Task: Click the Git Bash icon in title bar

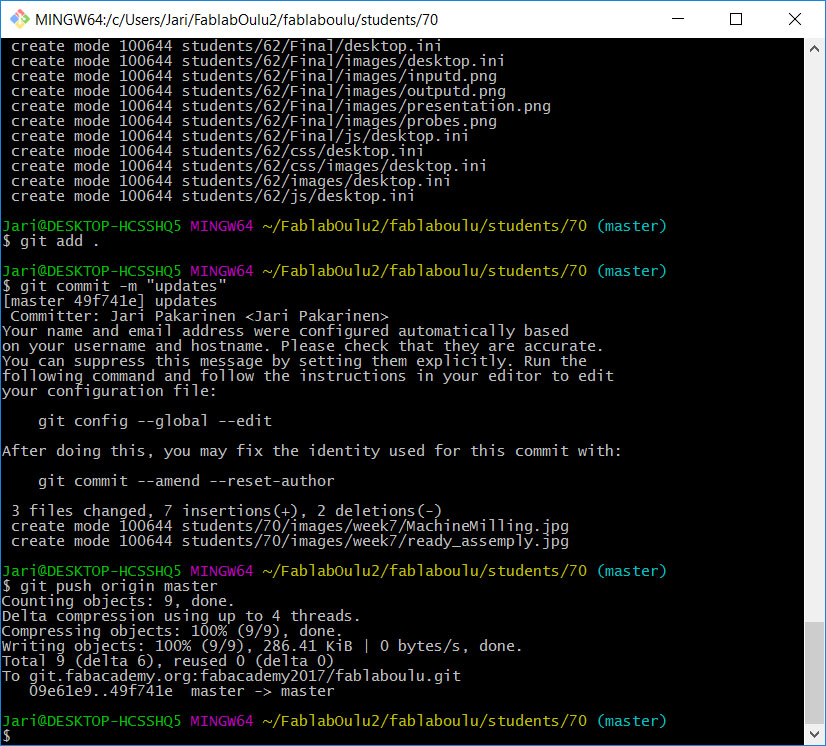Action: click(20, 19)
